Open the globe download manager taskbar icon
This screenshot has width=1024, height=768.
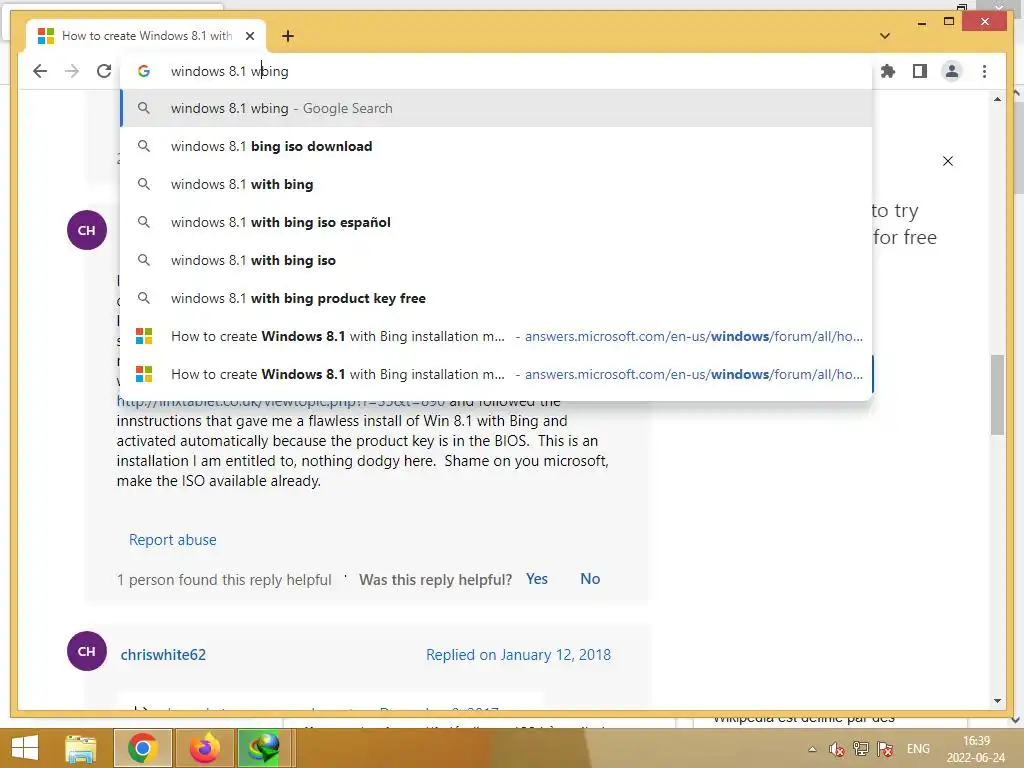264,748
